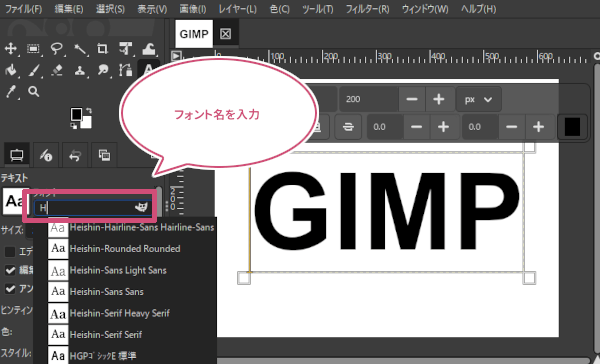Choose Heishin-Sans Light Sans font
Viewport: 600px width, 364px height.
pyautogui.click(x=131, y=270)
